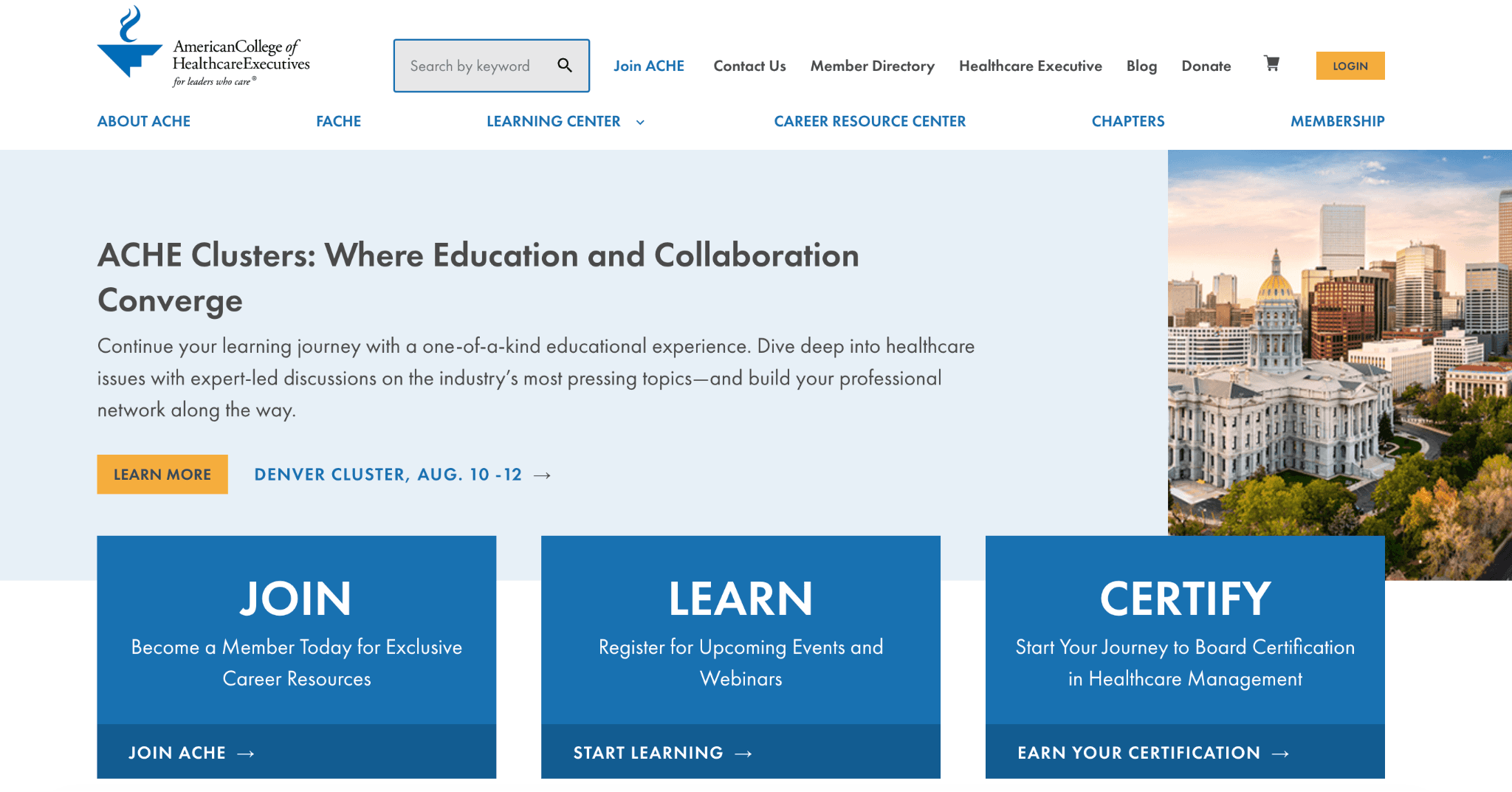1512x792 pixels.
Task: Open the MEMBERSHIP menu item
Action: click(x=1338, y=121)
